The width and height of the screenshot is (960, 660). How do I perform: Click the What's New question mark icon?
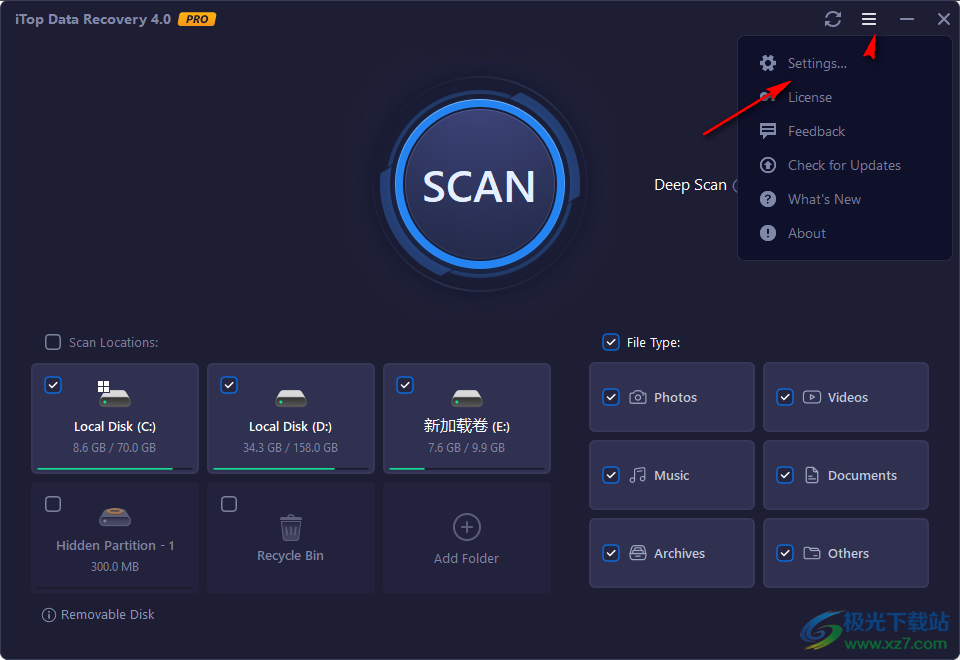click(767, 198)
